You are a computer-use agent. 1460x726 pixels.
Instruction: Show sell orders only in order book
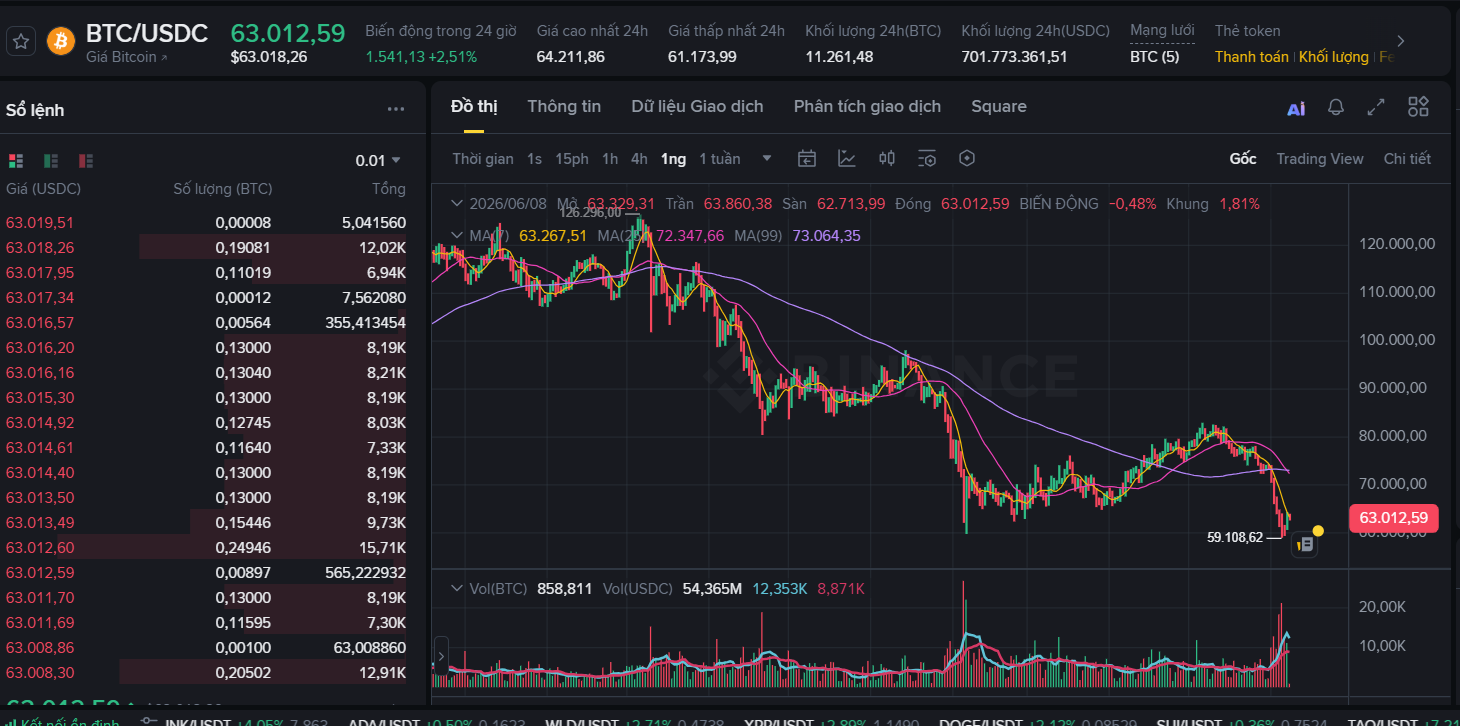tap(86, 161)
